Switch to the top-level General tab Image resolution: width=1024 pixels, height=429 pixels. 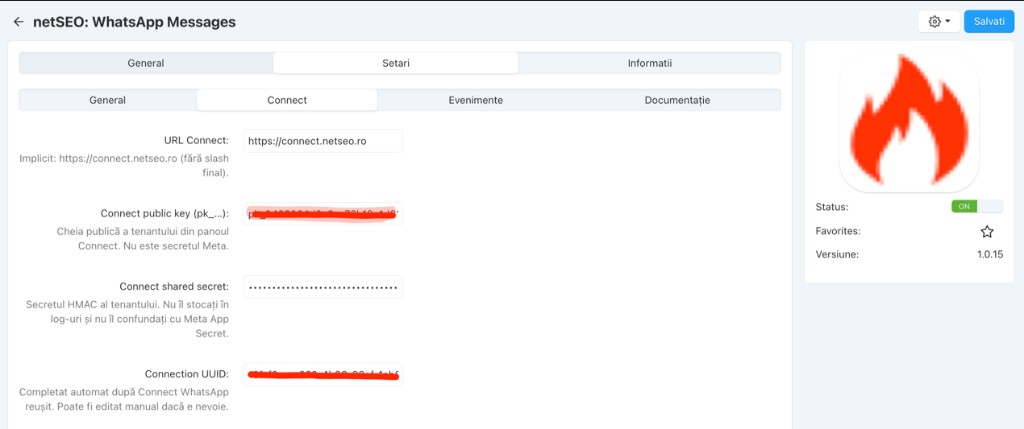coord(146,63)
